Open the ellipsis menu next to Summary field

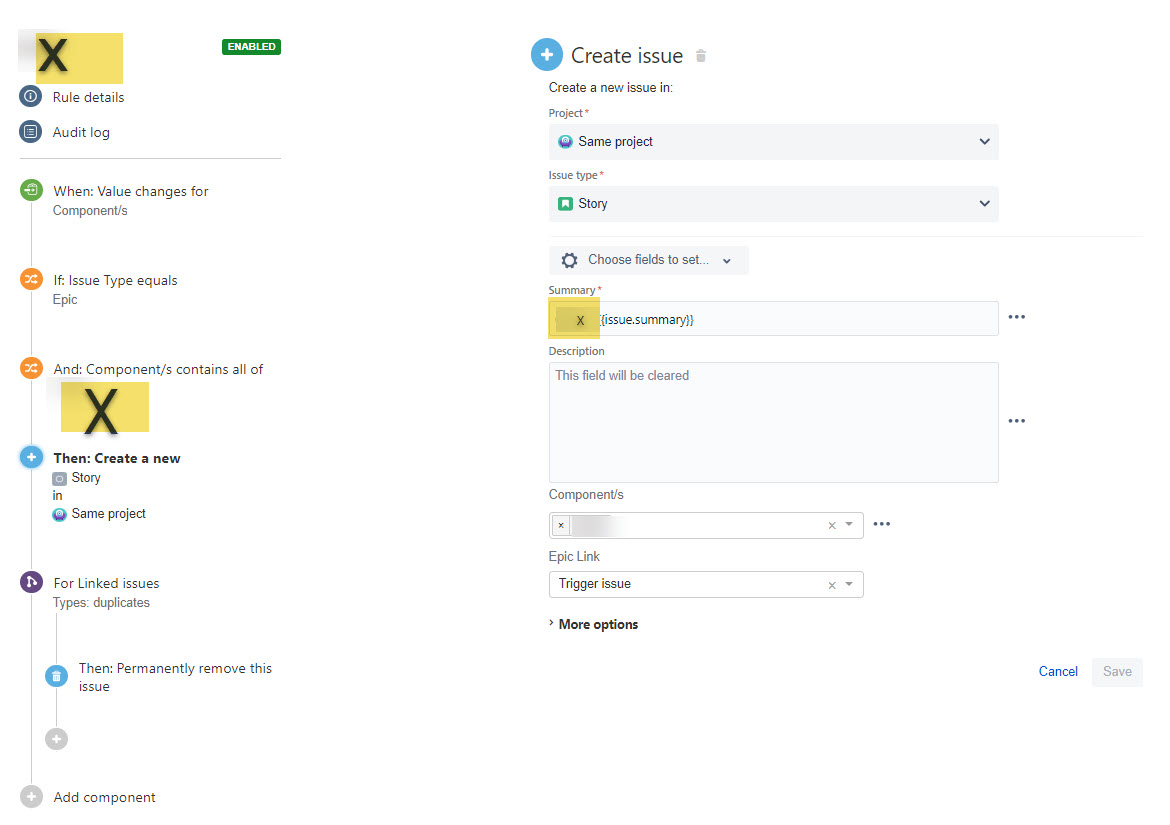[1016, 317]
